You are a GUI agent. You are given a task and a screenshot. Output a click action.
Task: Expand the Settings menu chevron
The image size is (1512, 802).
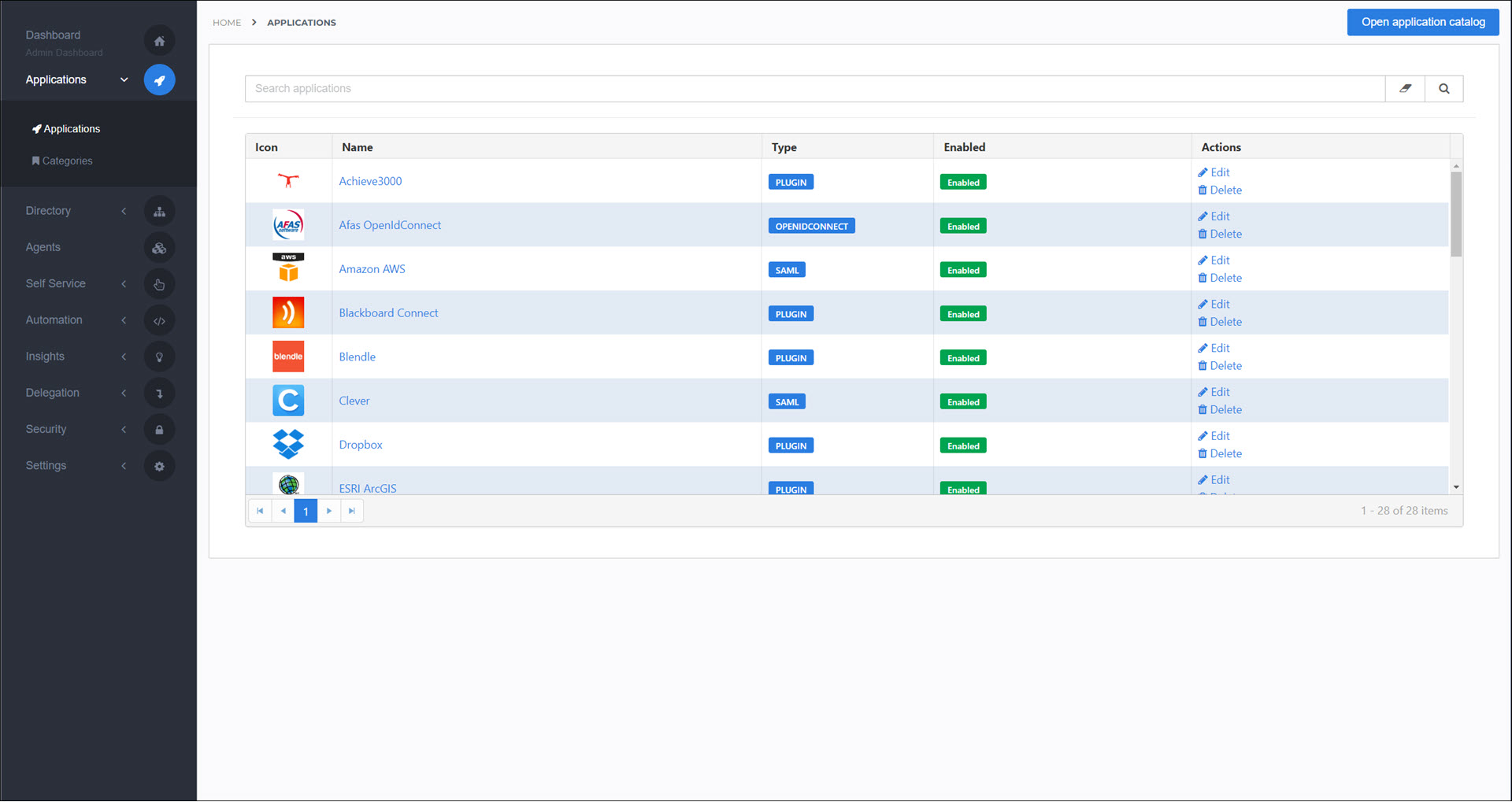tap(124, 466)
